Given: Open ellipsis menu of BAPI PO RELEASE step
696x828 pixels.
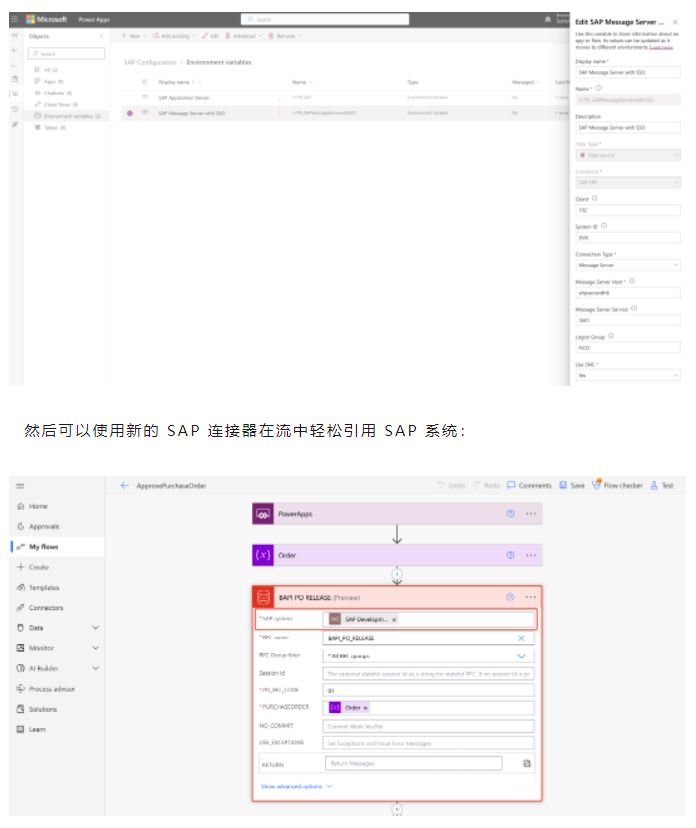Looking at the screenshot, I should [x=531, y=597].
